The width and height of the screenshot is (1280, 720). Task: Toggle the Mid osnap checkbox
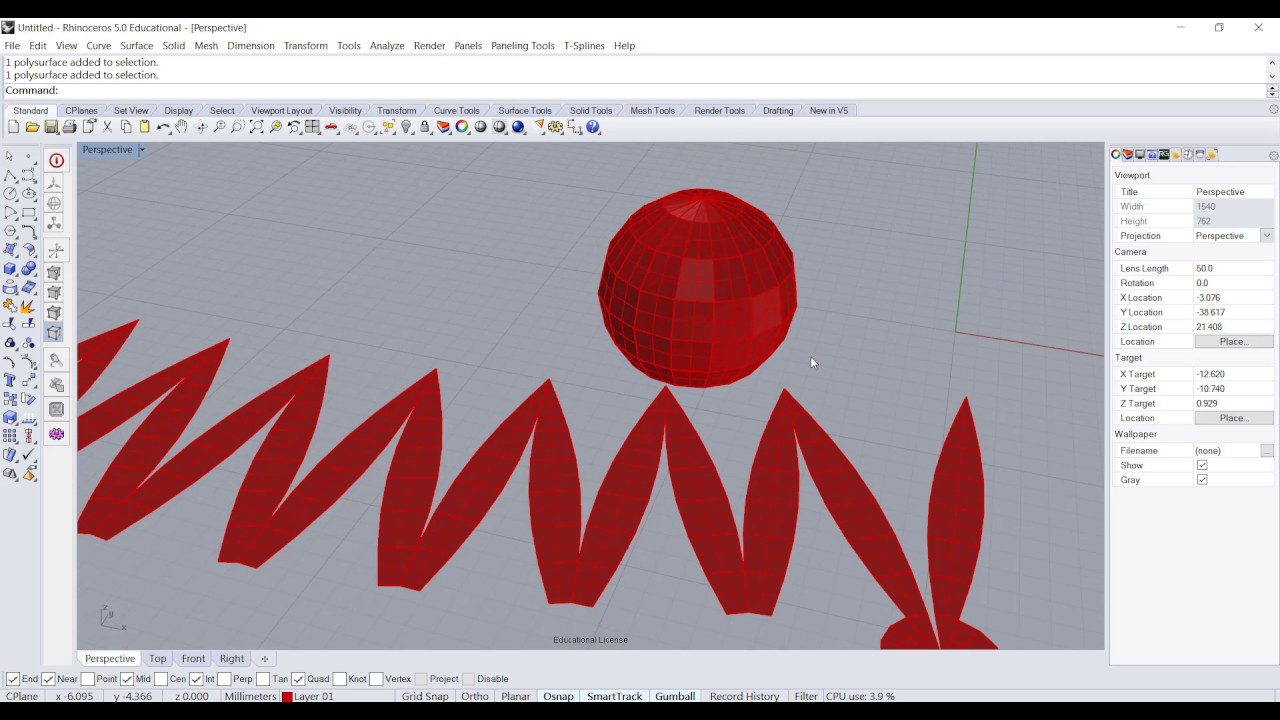pyautogui.click(x=126, y=679)
